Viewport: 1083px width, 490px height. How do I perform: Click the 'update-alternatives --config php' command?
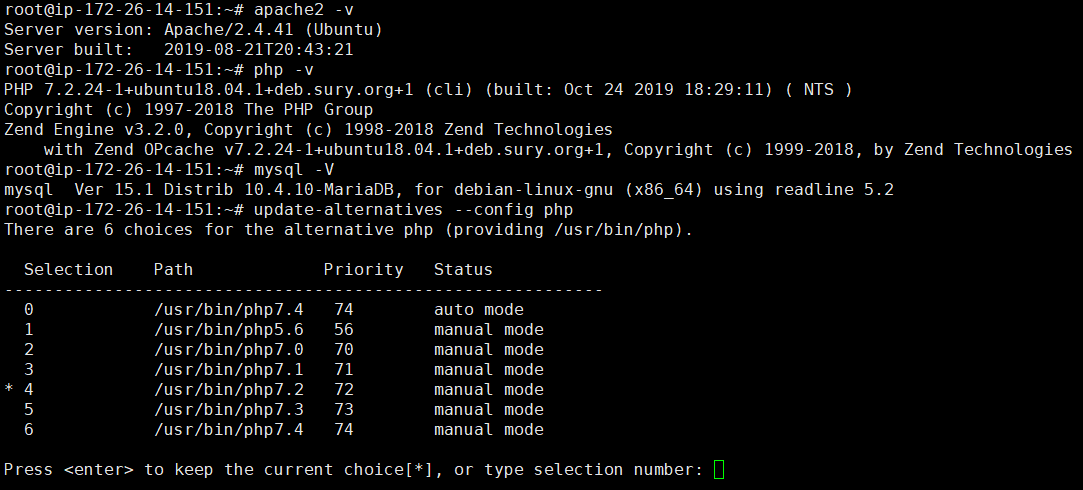pyautogui.click(x=413, y=210)
